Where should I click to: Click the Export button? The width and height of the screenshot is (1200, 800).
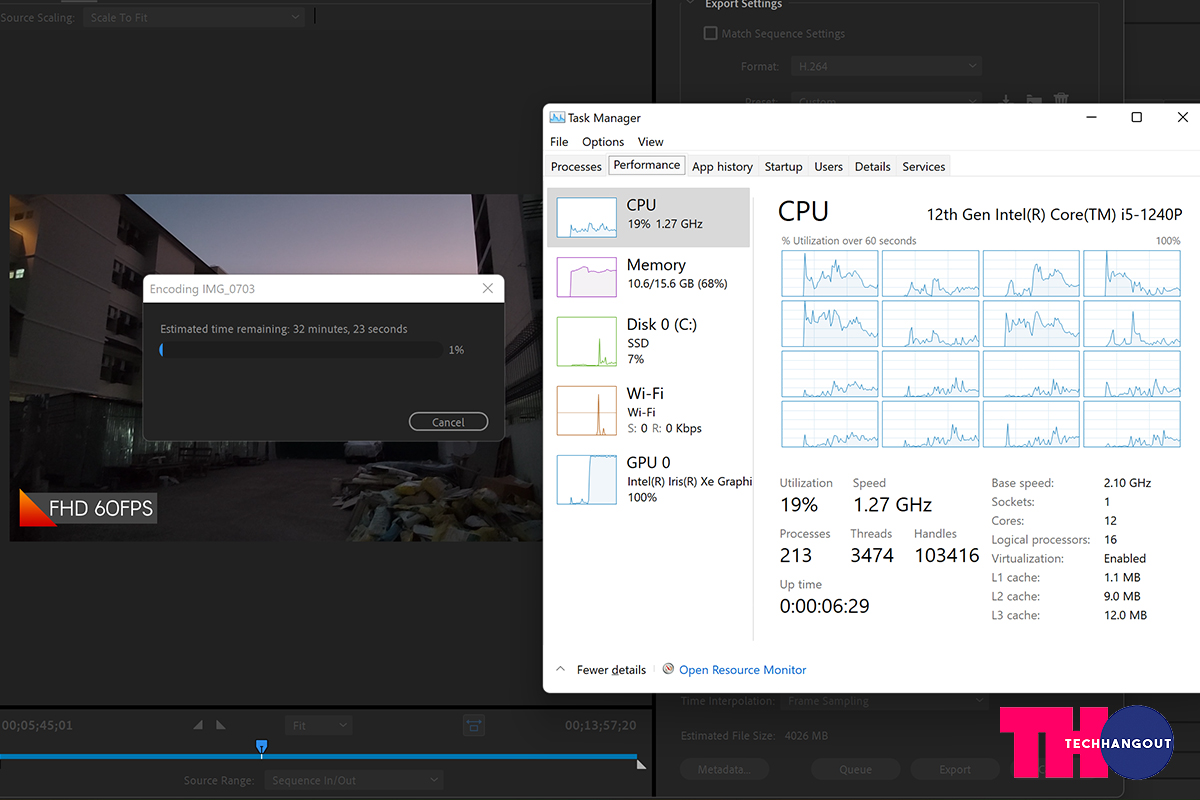(x=955, y=769)
